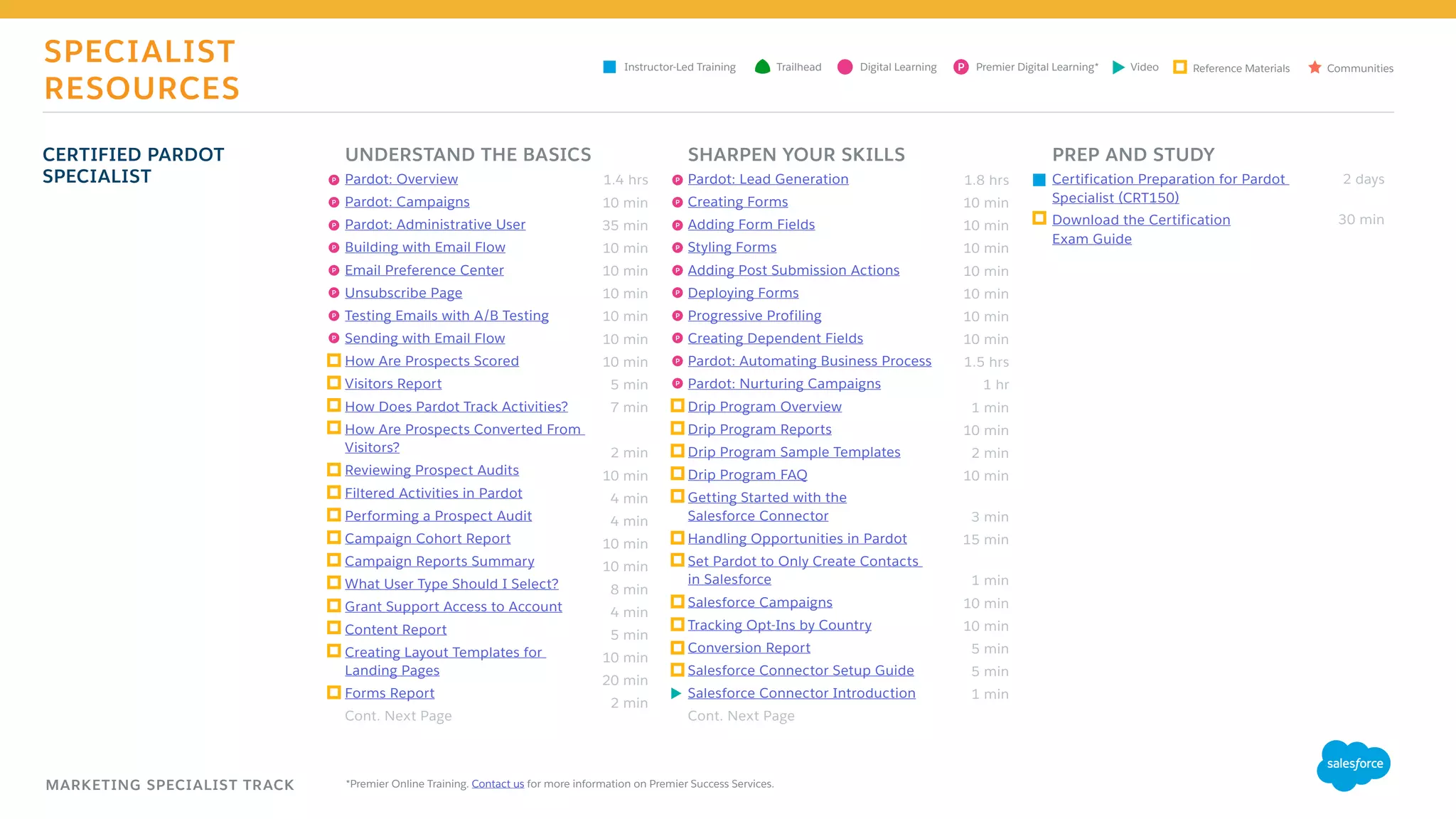Image resolution: width=1456 pixels, height=819 pixels.
Task: Click reference icon beside Conversion Report
Action: (678, 647)
